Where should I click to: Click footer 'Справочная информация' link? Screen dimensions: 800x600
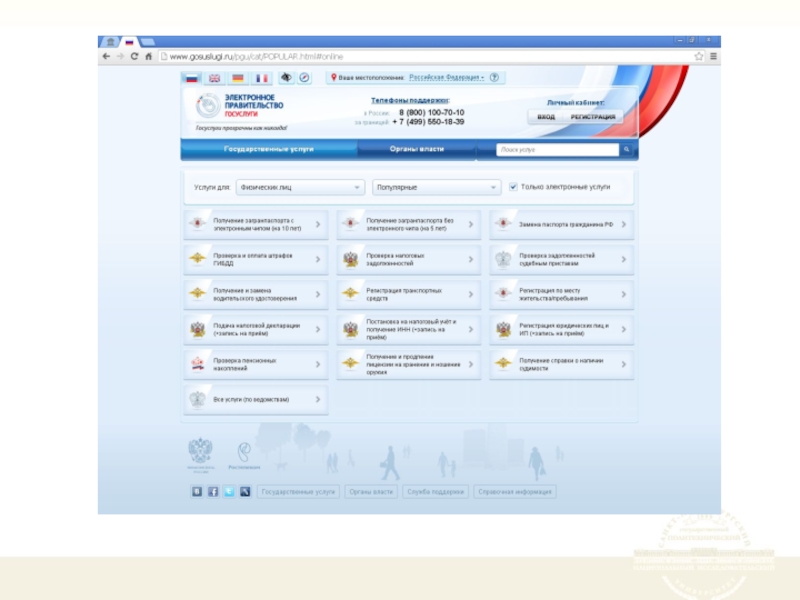coord(515,492)
